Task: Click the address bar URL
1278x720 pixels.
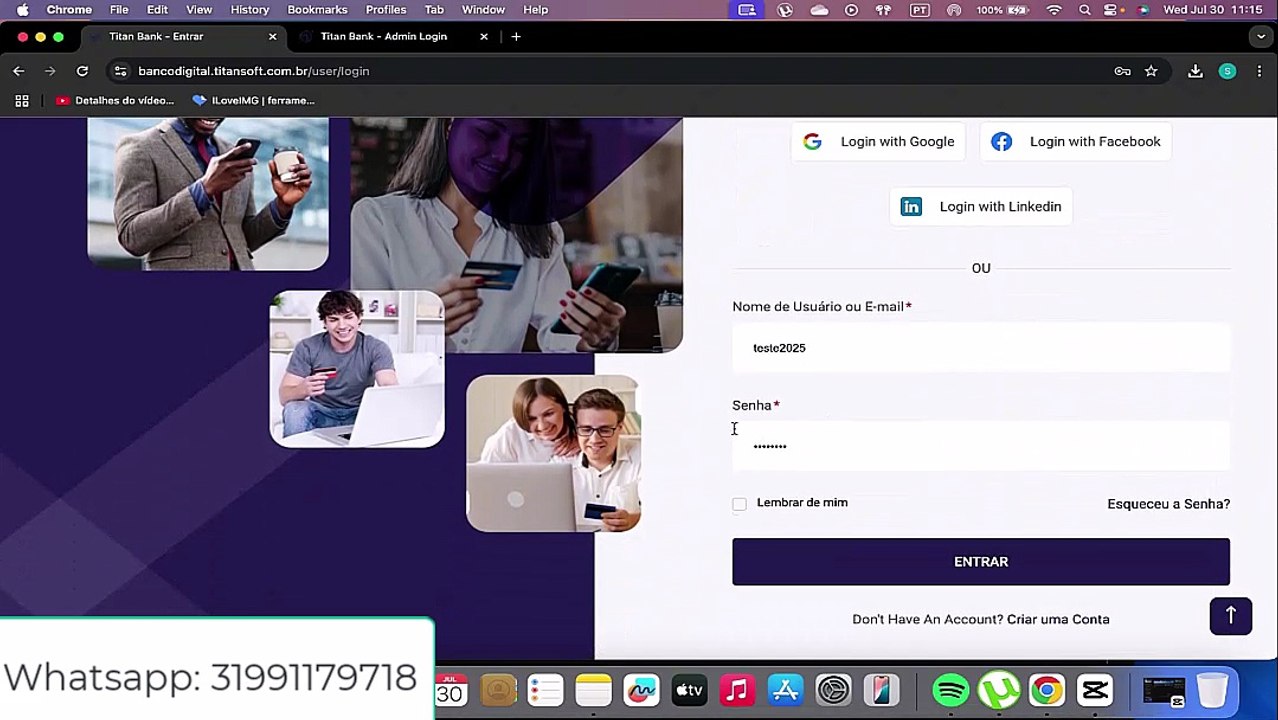Action: (254, 71)
